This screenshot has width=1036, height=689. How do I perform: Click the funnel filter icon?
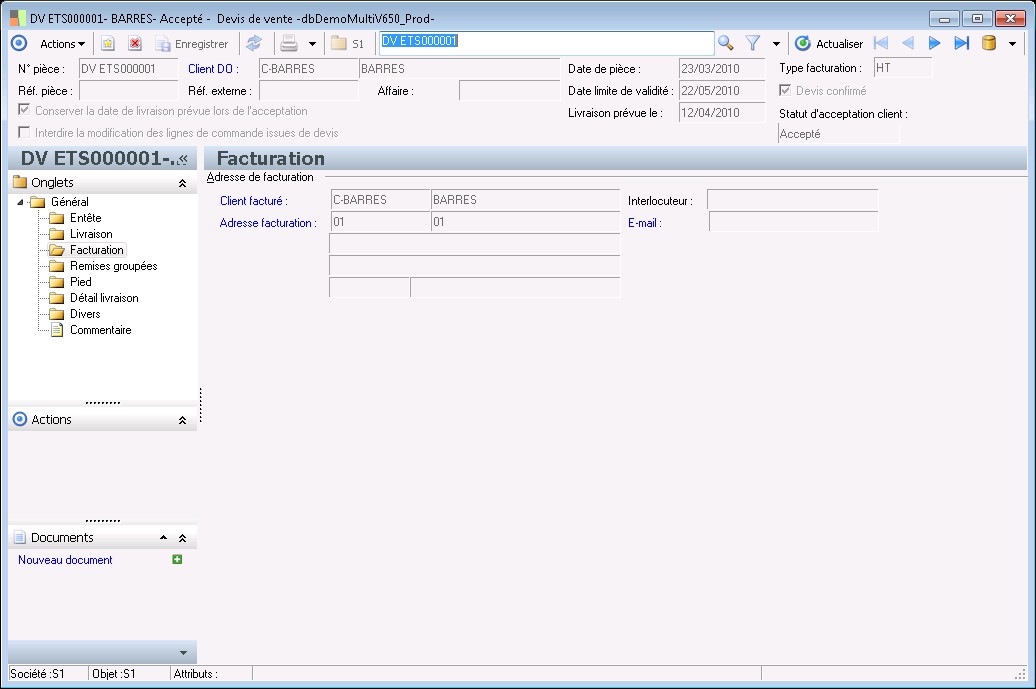753,43
